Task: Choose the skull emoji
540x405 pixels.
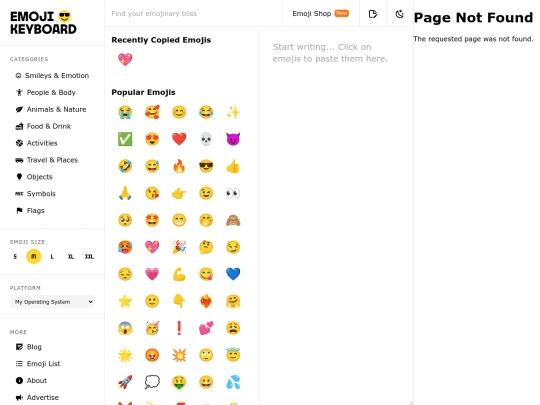Action: [206, 139]
